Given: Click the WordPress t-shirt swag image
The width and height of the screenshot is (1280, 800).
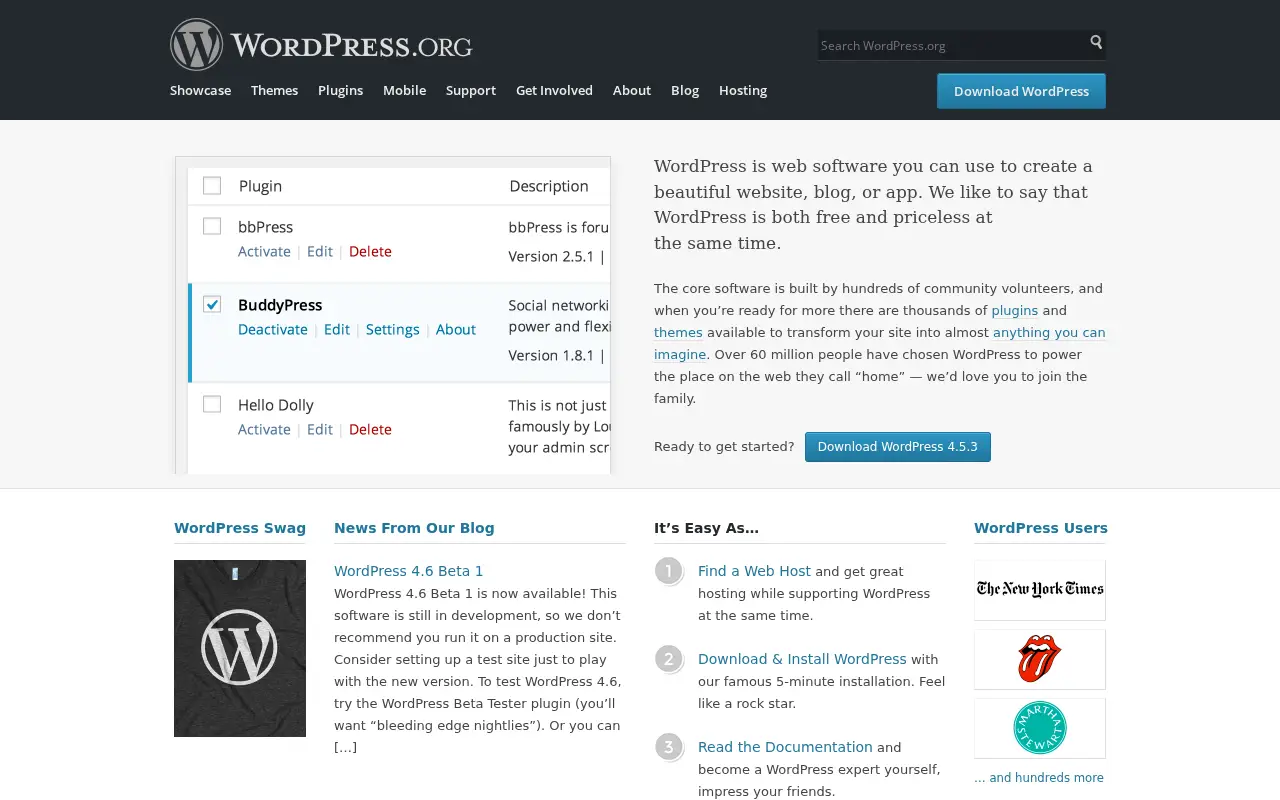Looking at the screenshot, I should click(x=240, y=648).
